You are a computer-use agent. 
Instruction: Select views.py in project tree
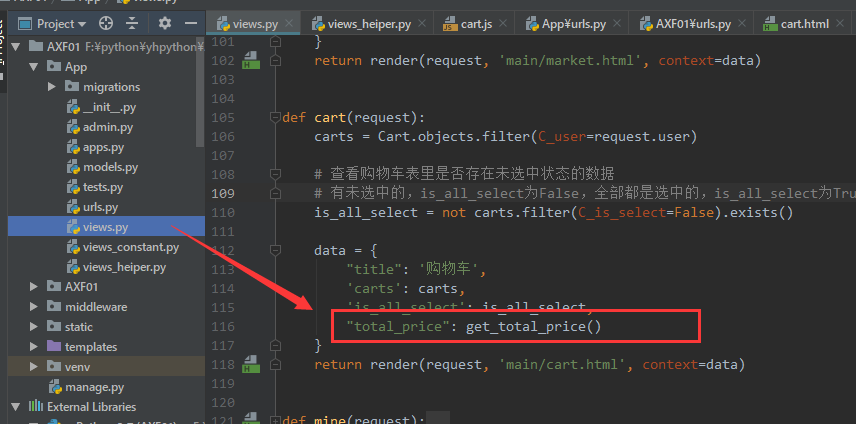tap(106, 227)
